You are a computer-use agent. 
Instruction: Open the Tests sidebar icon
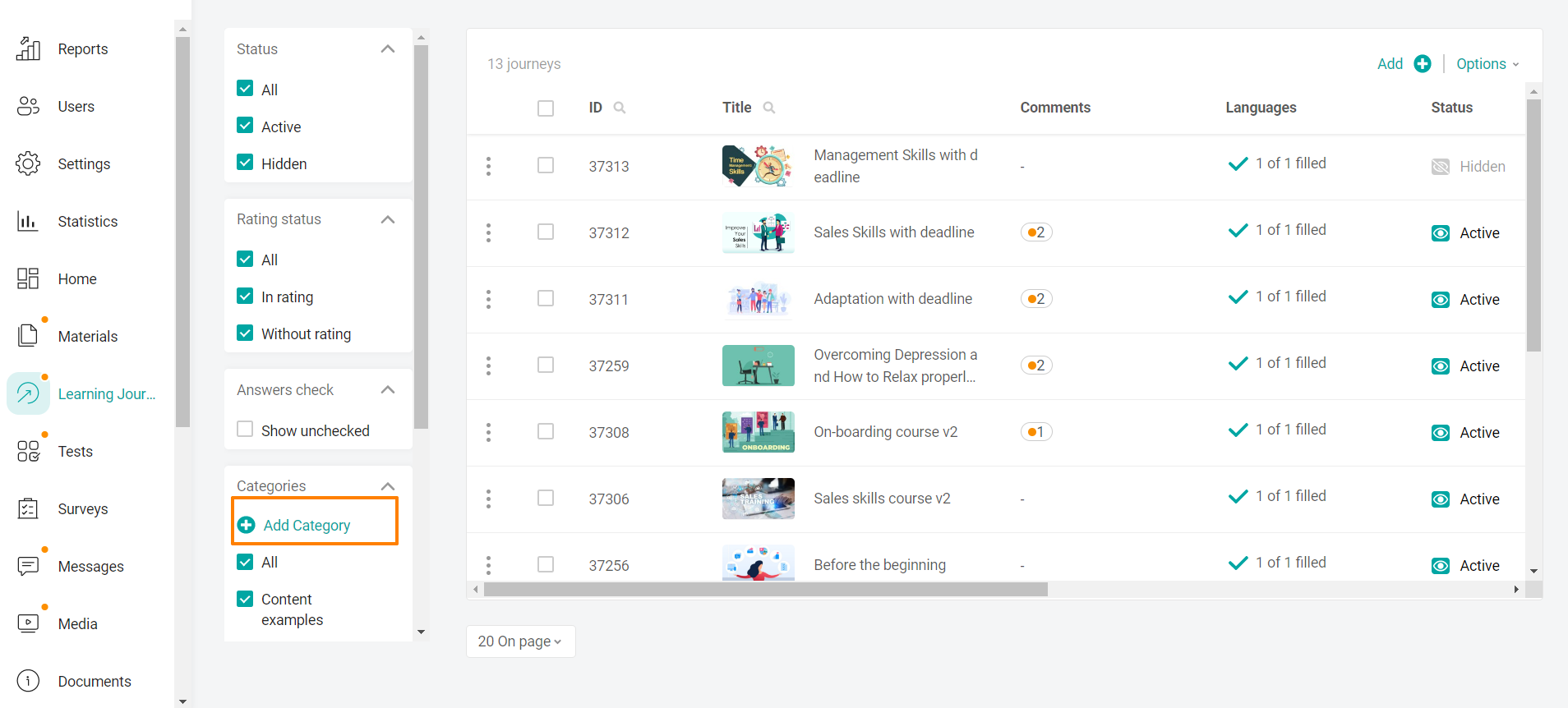(x=28, y=451)
